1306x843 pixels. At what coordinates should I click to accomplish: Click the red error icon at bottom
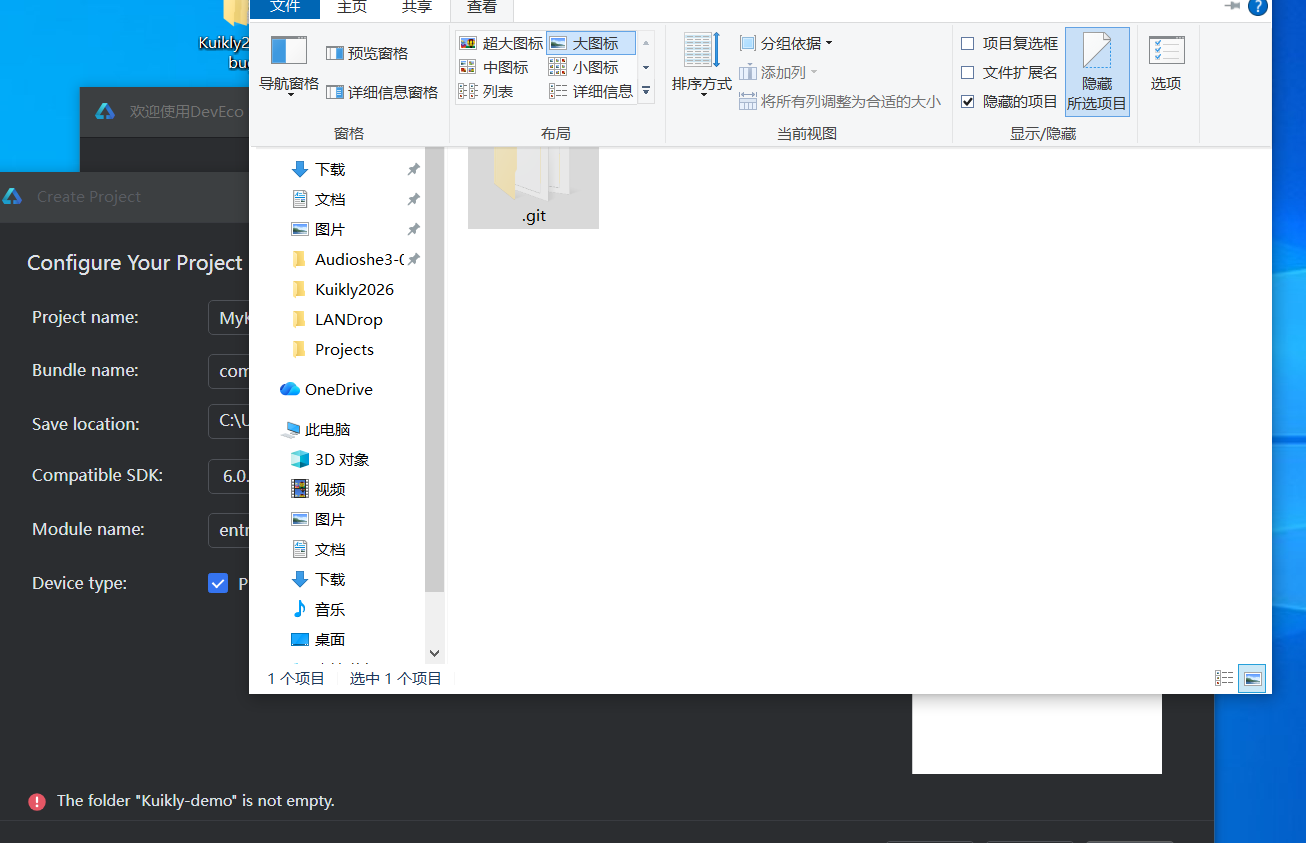pyautogui.click(x=37, y=801)
